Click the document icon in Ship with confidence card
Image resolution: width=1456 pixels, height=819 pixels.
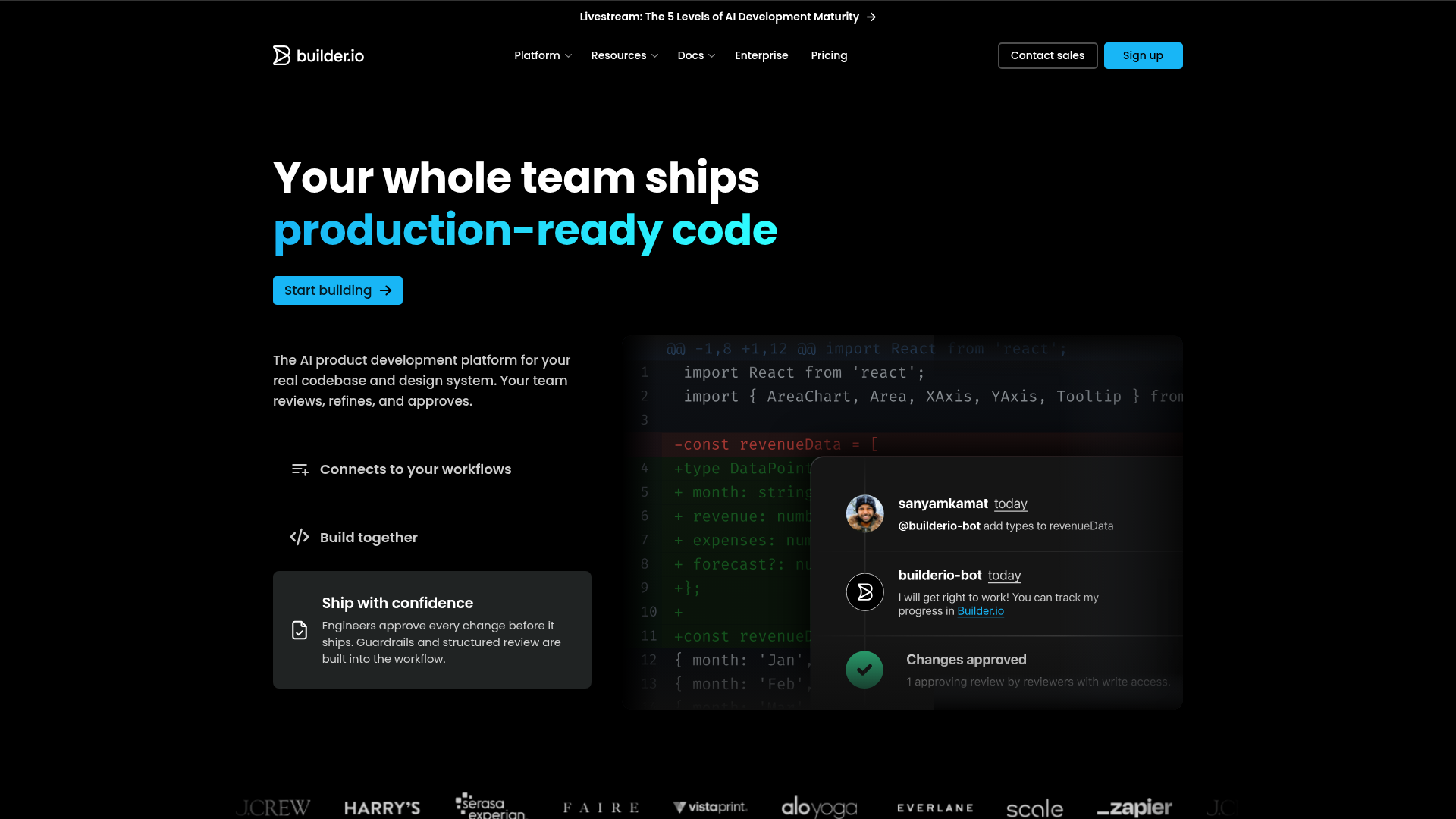tap(300, 630)
